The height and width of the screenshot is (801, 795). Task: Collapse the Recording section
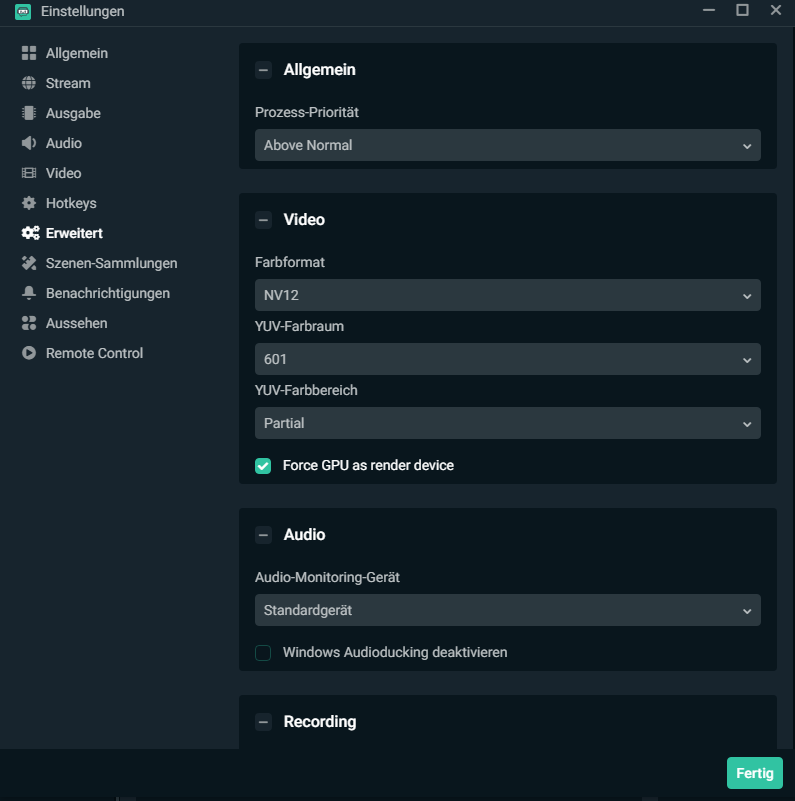coord(263,722)
